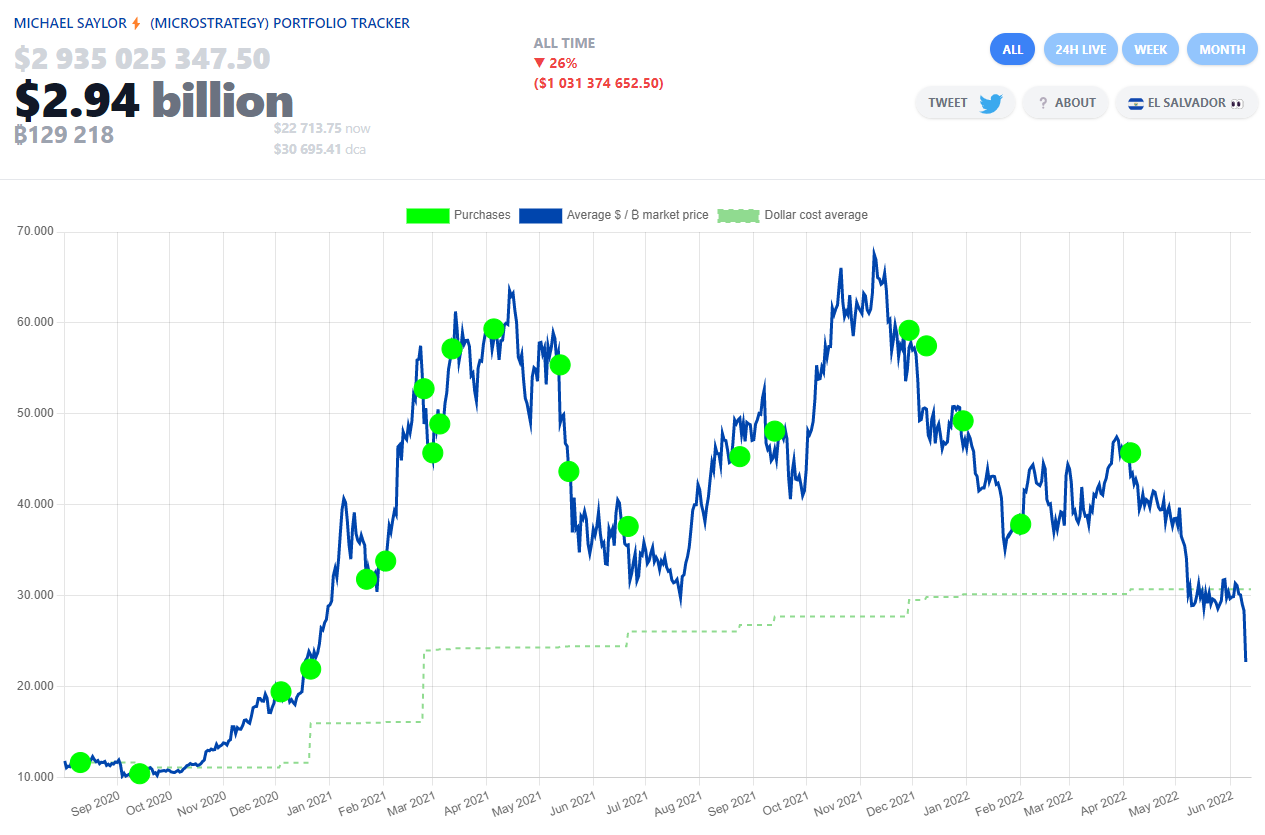The width and height of the screenshot is (1265, 835).
Task: Click the Twitter bird icon
Action: pos(991,103)
